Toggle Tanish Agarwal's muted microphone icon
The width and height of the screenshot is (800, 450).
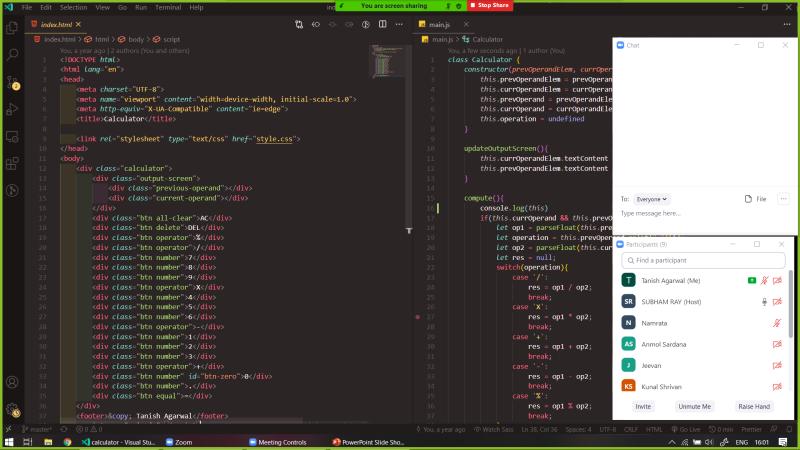pyautogui.click(x=764, y=281)
